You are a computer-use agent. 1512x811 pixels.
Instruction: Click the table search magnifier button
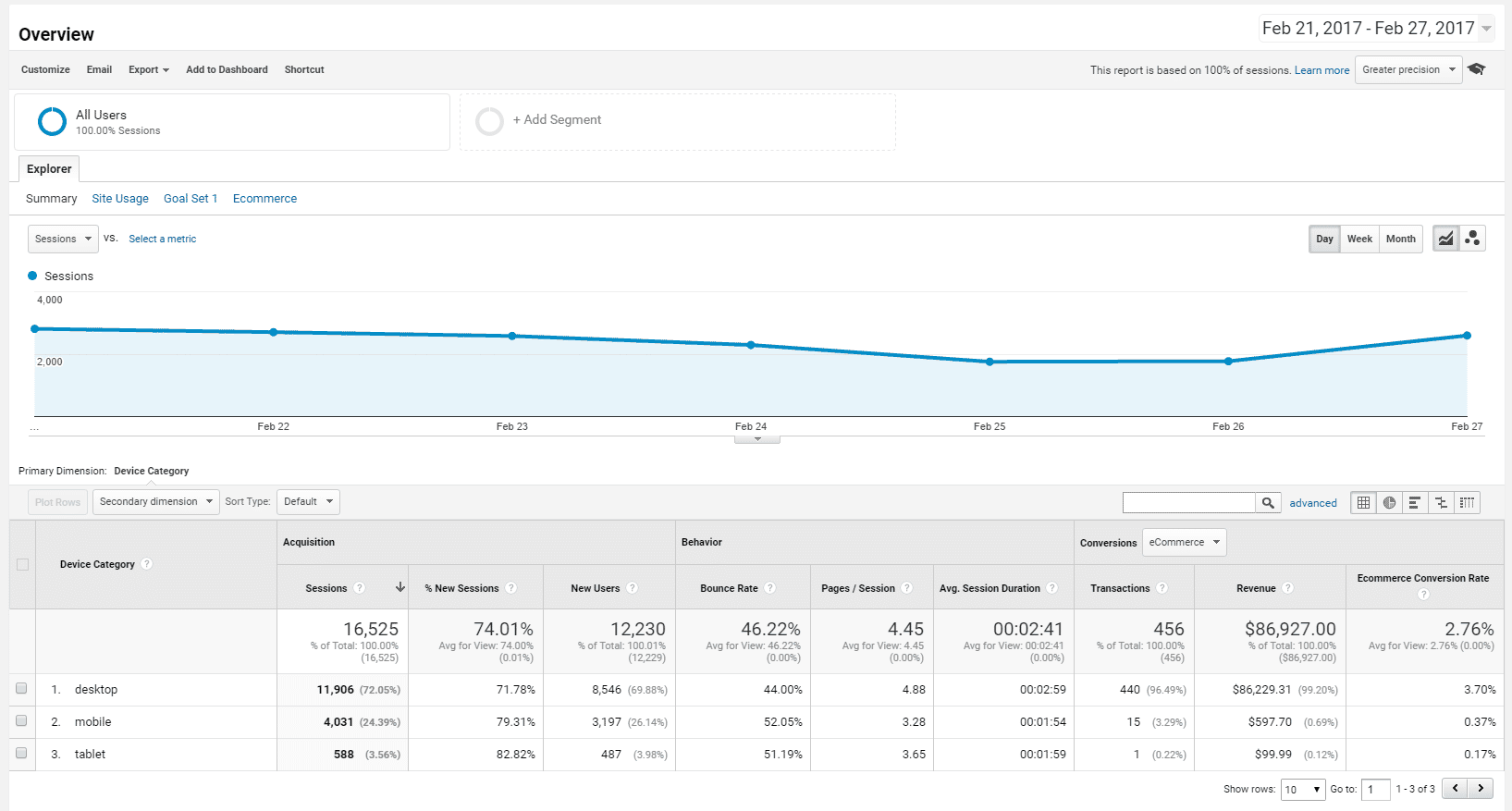[1268, 502]
